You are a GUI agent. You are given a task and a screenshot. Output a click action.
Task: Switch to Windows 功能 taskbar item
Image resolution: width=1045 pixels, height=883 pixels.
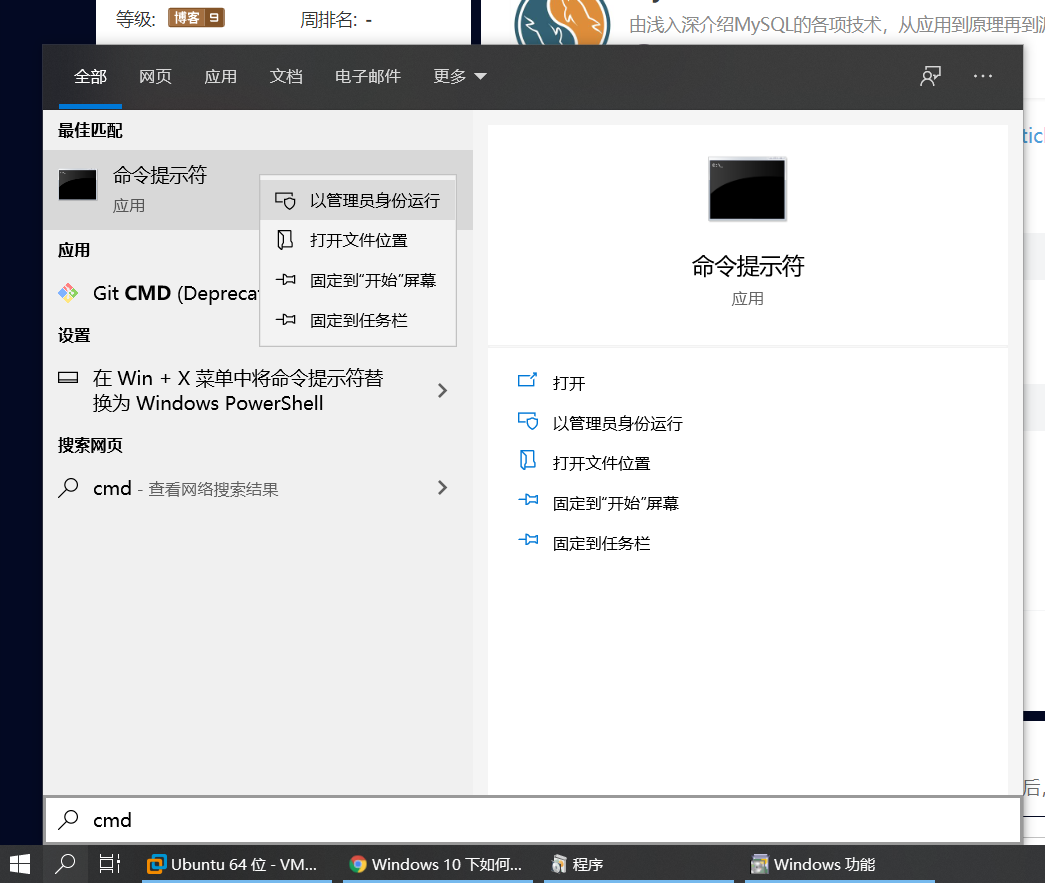click(x=840, y=864)
